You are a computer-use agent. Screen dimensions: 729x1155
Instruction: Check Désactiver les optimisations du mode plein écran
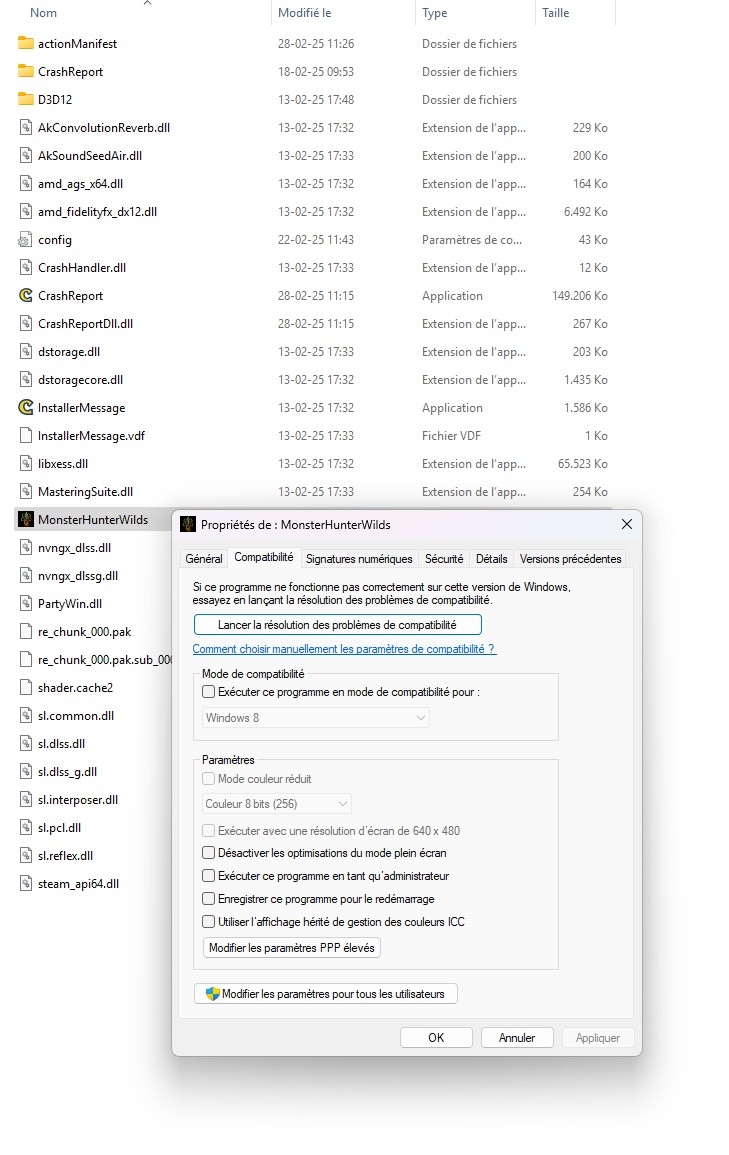(x=209, y=853)
